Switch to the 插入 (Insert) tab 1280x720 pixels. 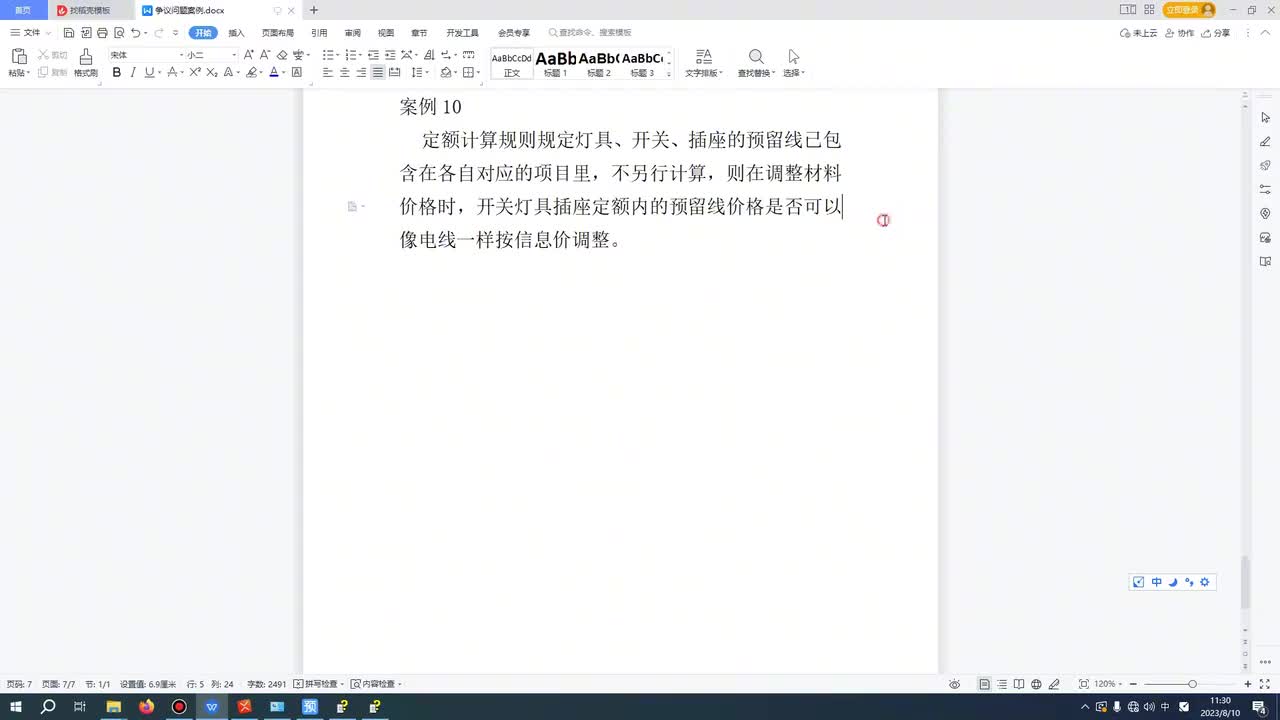236,33
